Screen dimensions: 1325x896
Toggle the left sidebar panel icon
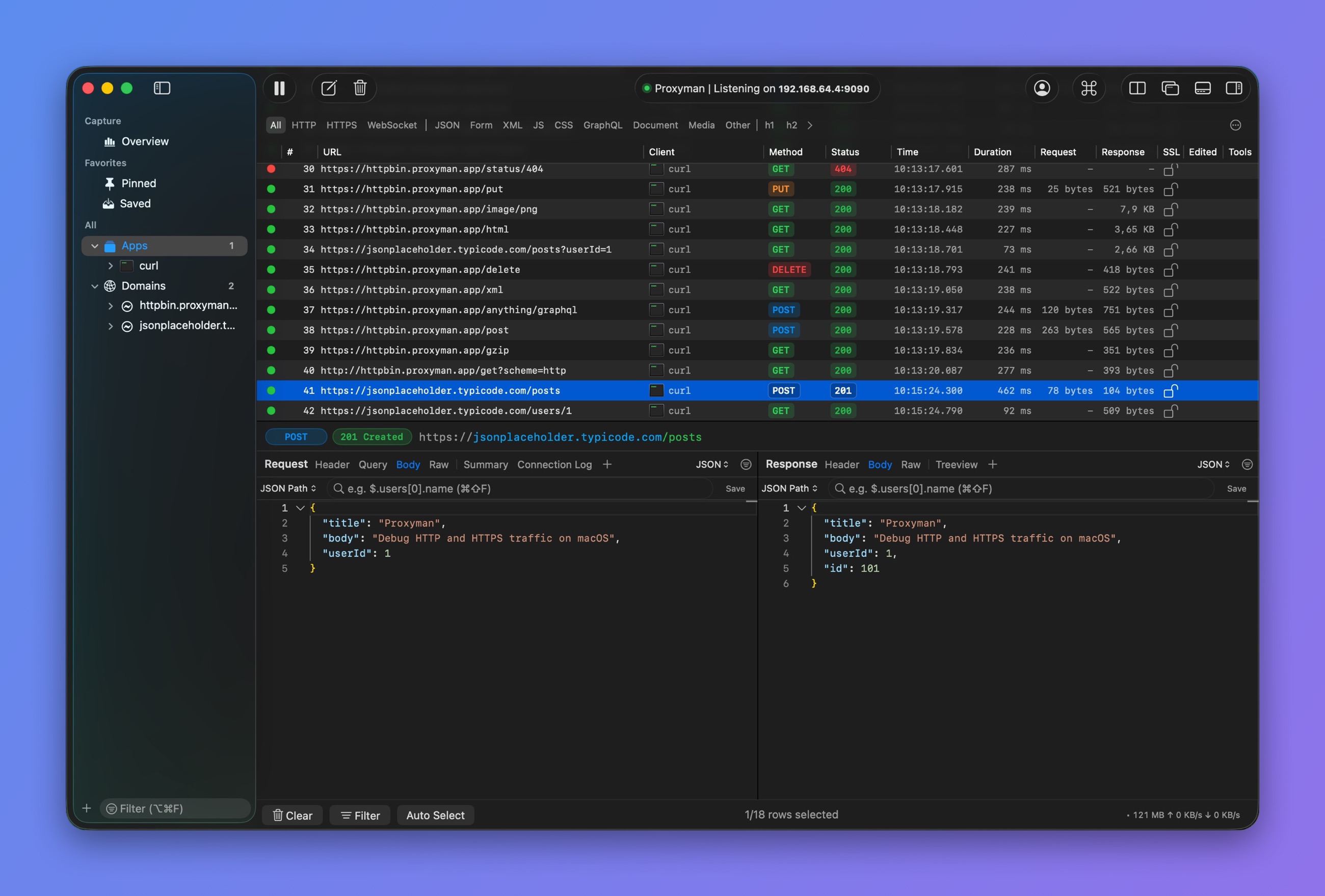click(x=162, y=88)
